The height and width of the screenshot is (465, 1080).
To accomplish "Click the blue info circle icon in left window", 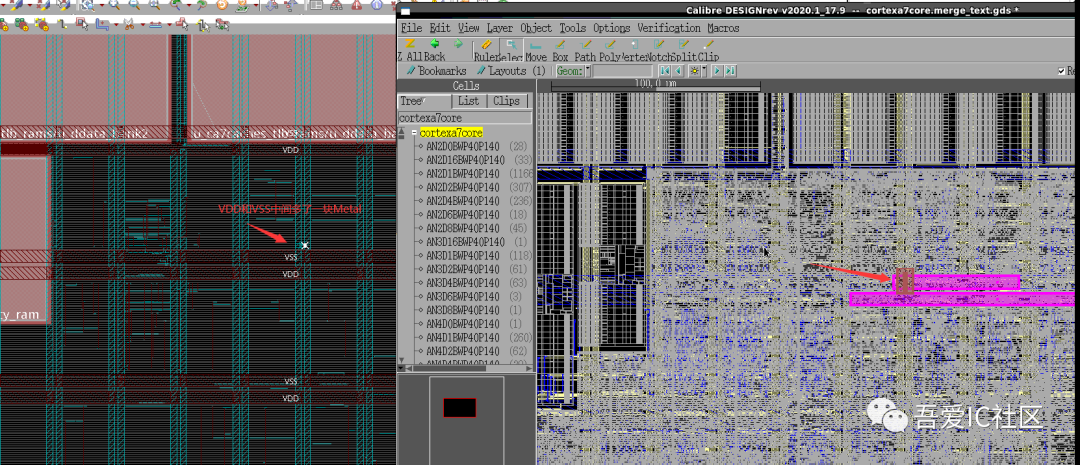I will pos(377,5).
